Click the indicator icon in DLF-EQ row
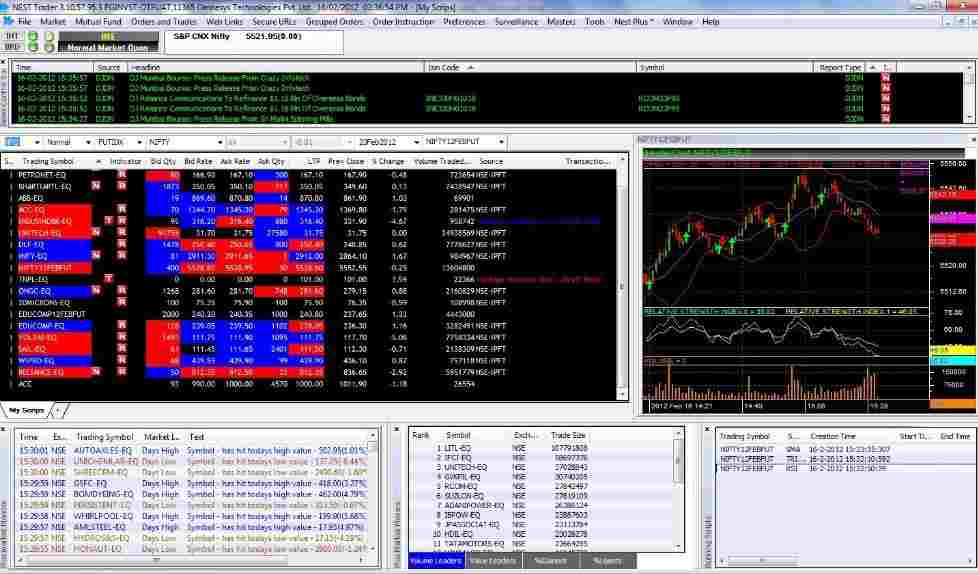This screenshot has width=978, height=574. pos(122,244)
